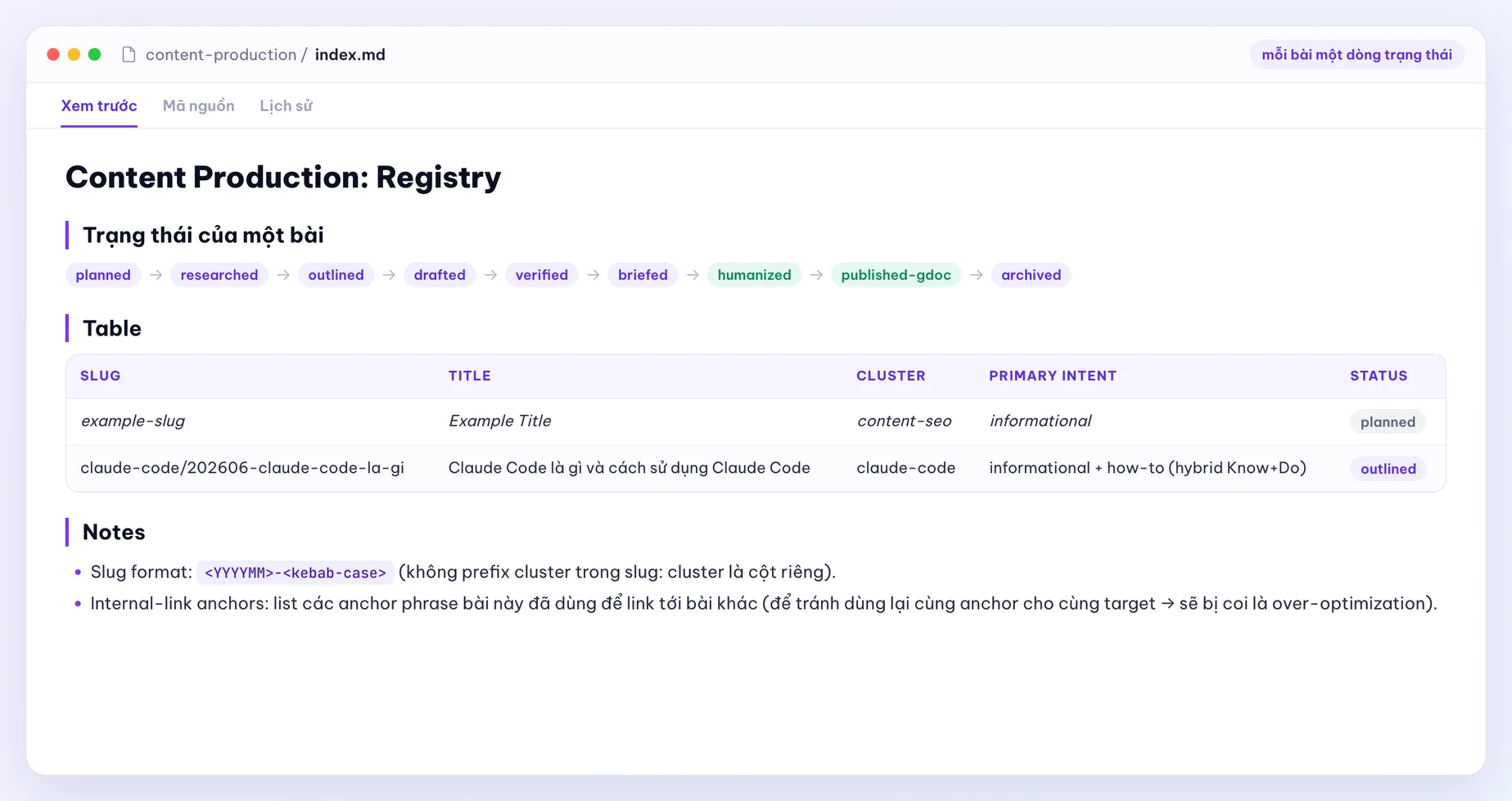Click the 'planned' status badge in example-slug row
1512x801 pixels.
(x=1388, y=422)
